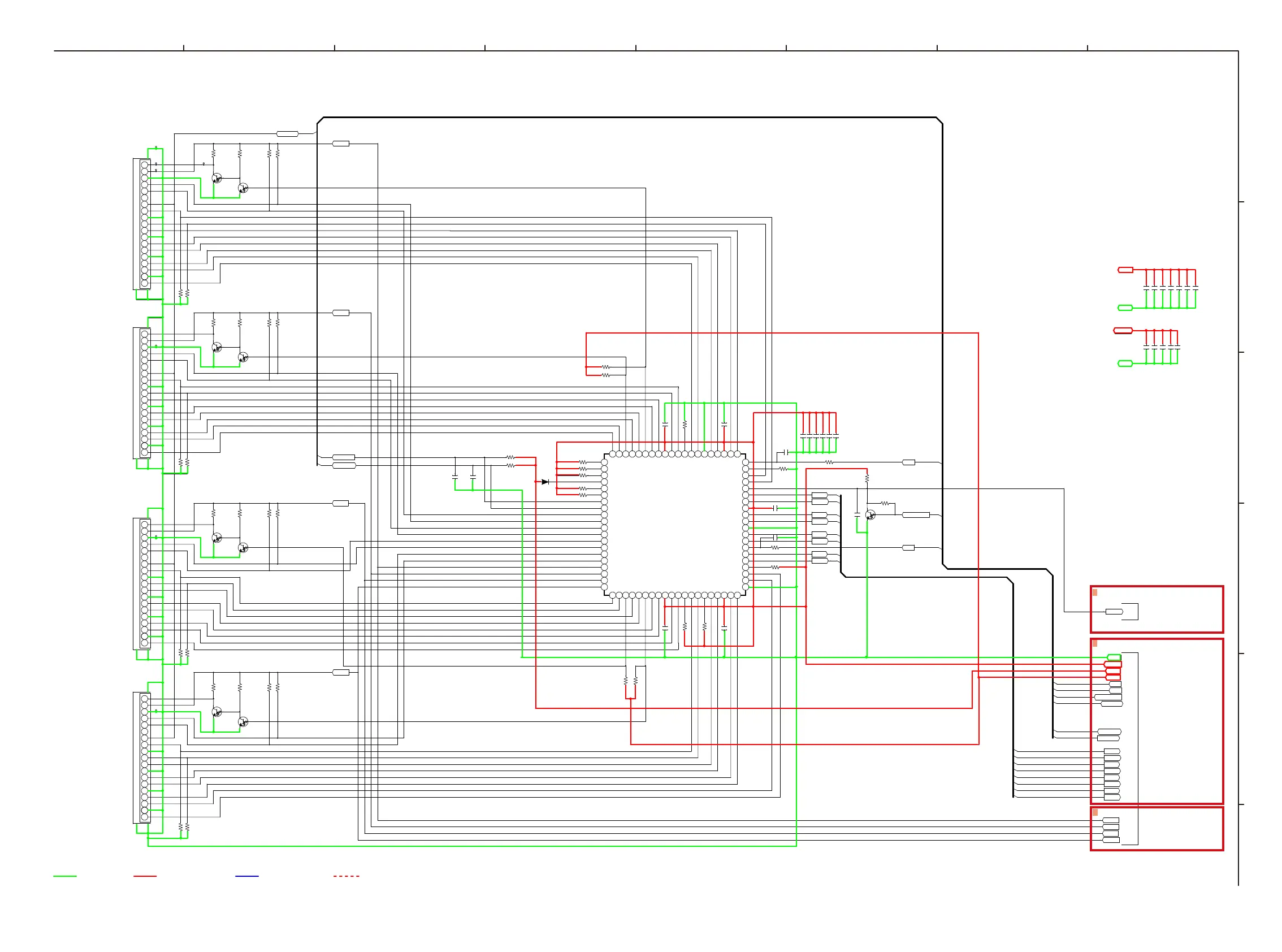Click the solid red line sample in the legend
Screen dimensions: 1282x952
coord(145,876)
